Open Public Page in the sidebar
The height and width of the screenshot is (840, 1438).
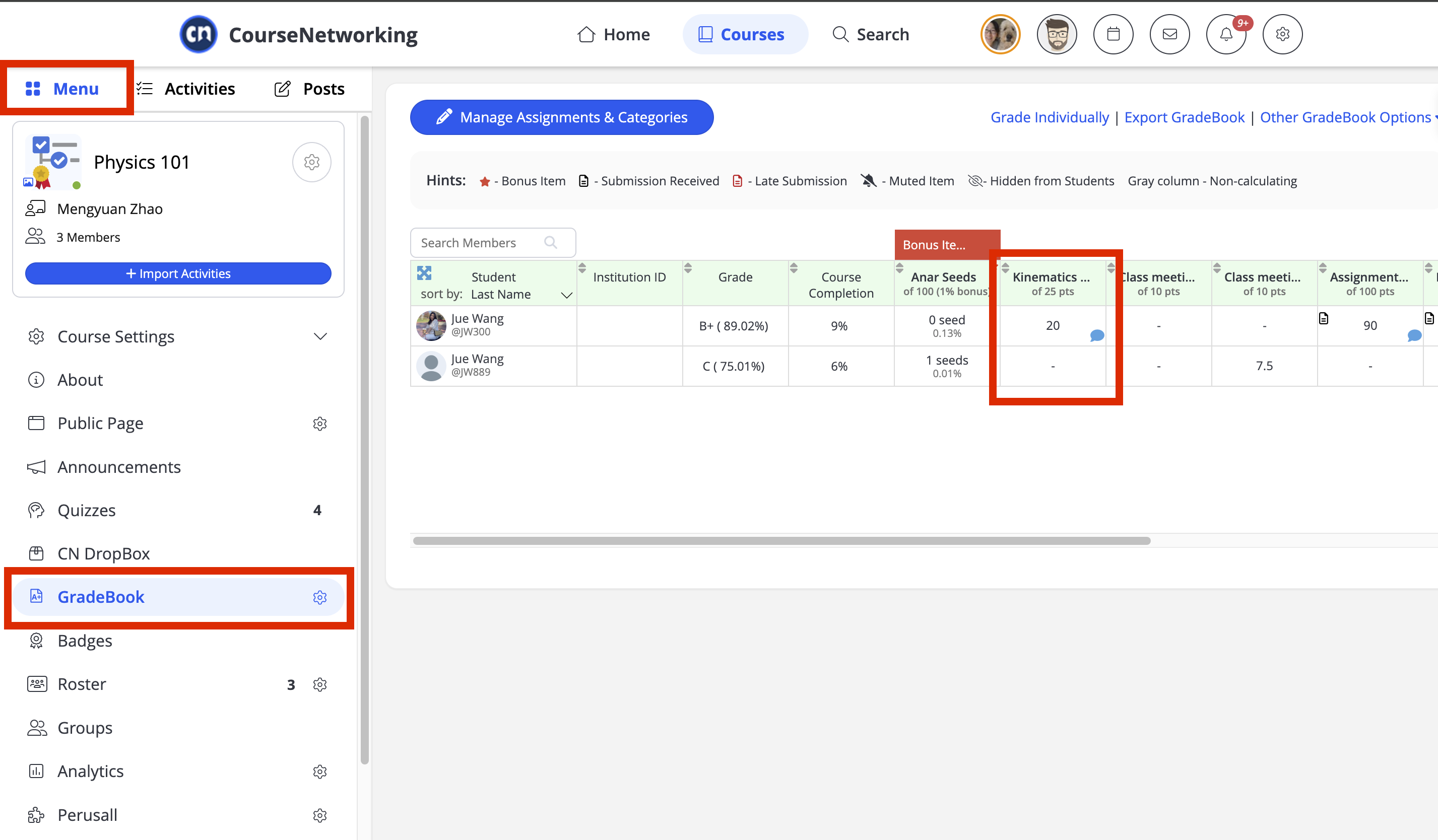coord(100,424)
